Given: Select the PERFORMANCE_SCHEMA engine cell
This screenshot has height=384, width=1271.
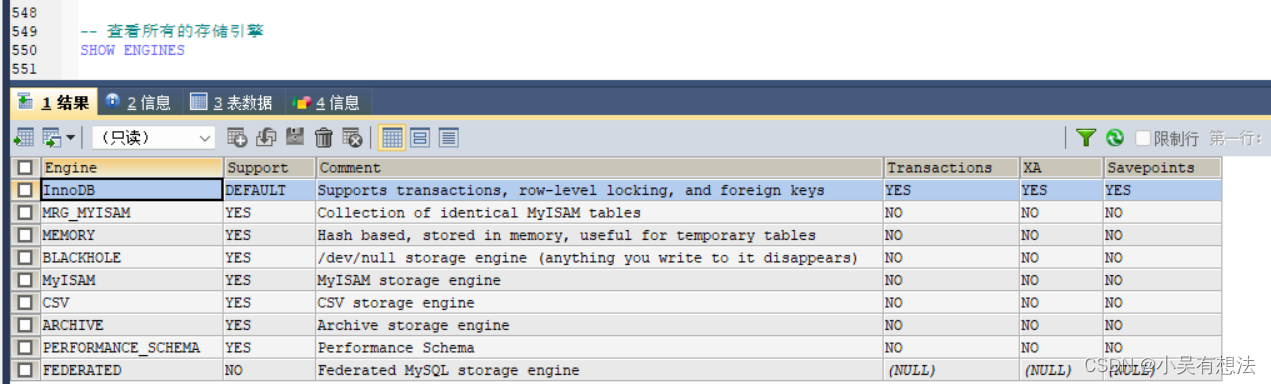Looking at the screenshot, I should [x=131, y=348].
